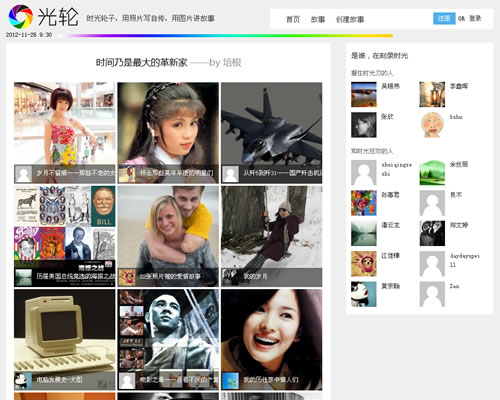This screenshot has height=400, width=500.
Task: Open the woman on snowy swing story image
Action: point(272,227)
